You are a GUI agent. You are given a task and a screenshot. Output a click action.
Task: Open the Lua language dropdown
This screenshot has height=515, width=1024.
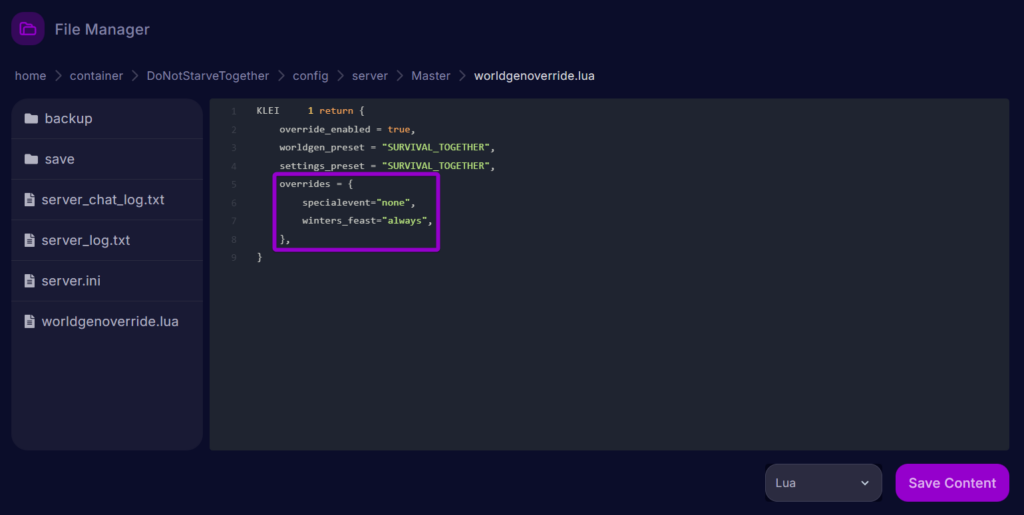pos(822,483)
